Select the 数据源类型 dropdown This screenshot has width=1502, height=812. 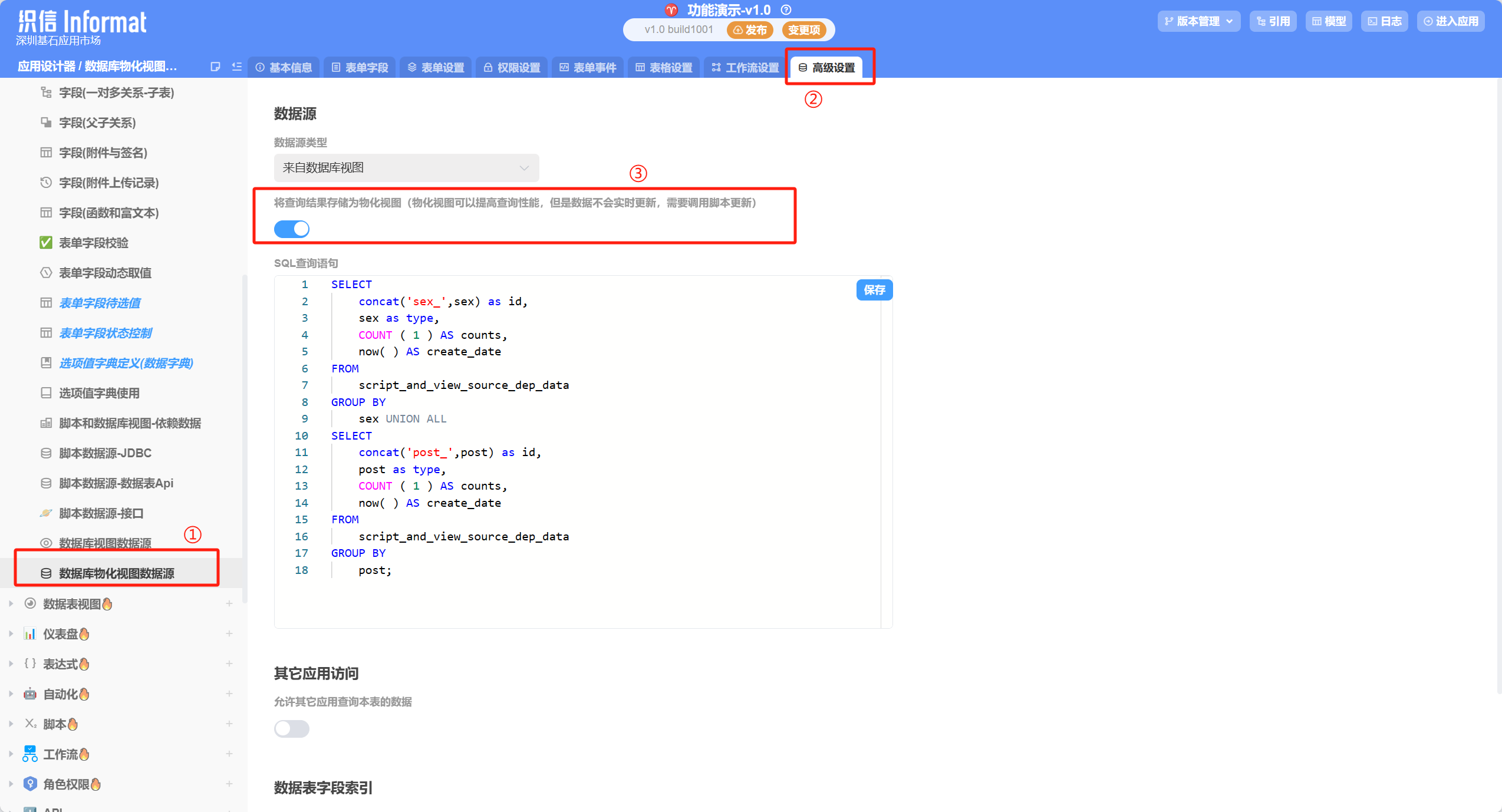[405, 167]
